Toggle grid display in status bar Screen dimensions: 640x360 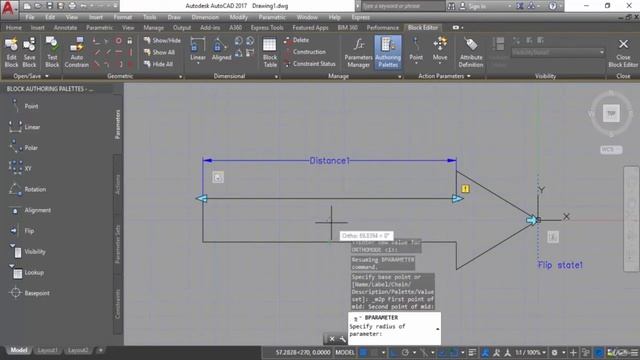point(364,352)
